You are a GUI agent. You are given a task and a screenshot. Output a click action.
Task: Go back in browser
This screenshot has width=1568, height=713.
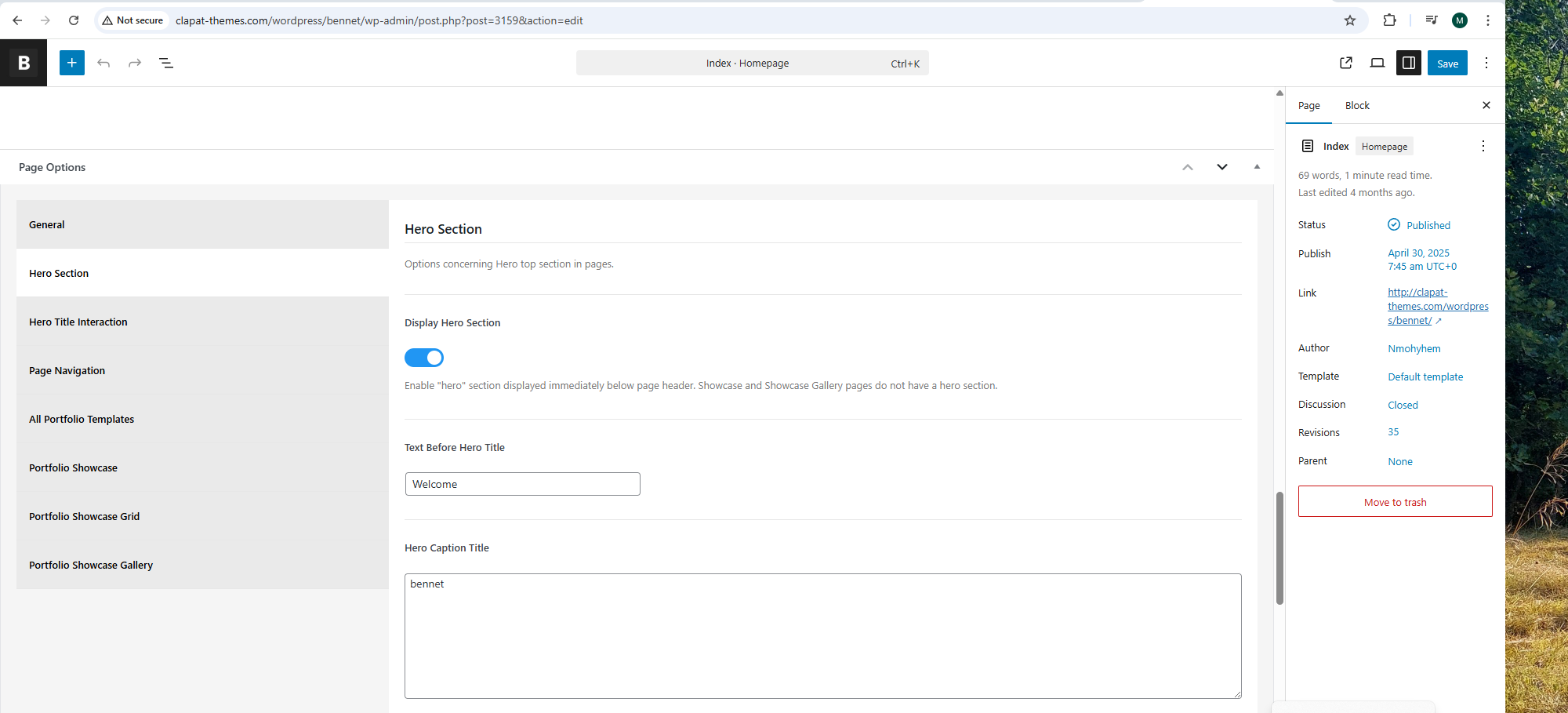17,20
